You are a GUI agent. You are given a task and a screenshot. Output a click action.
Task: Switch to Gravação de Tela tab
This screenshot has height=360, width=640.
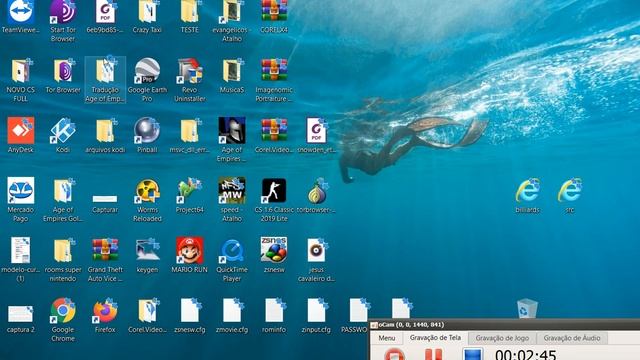point(435,338)
